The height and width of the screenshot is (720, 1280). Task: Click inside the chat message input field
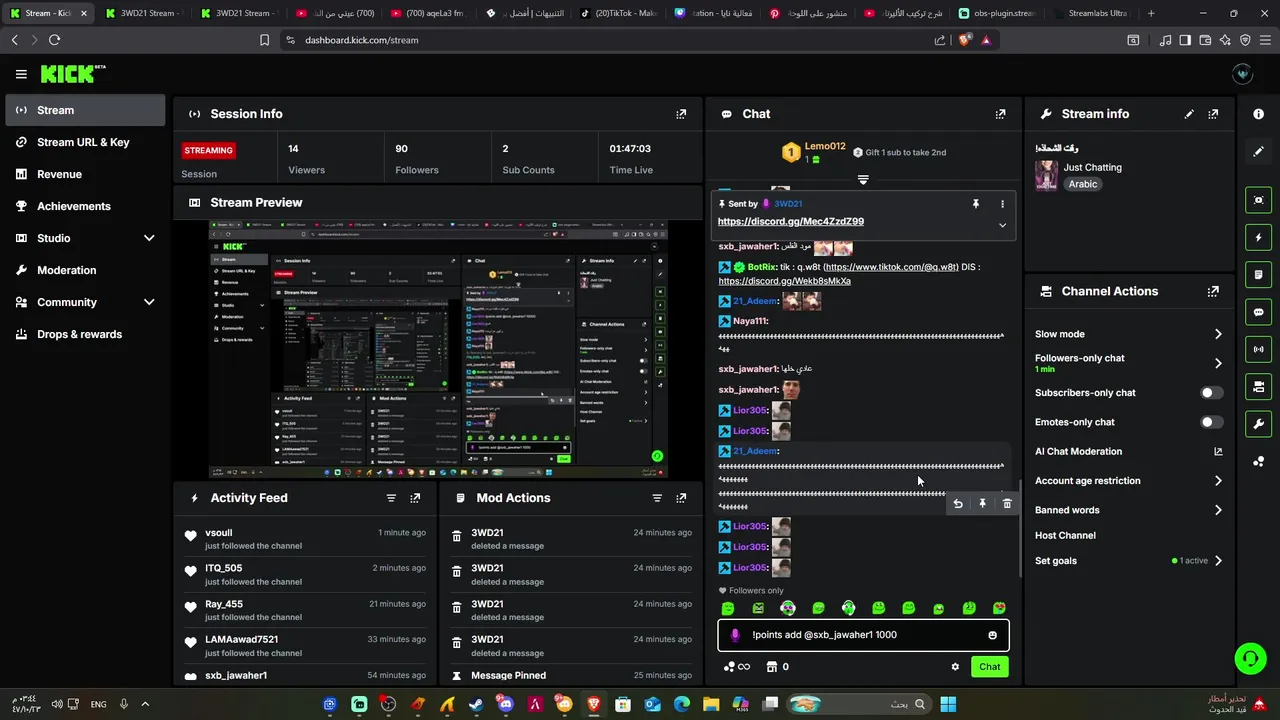tap(863, 635)
